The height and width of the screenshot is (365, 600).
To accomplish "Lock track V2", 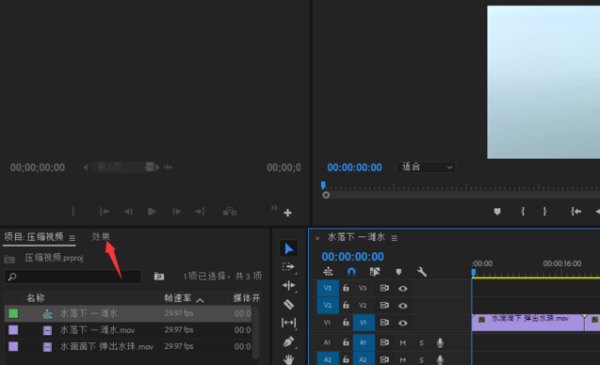I will click(x=346, y=305).
